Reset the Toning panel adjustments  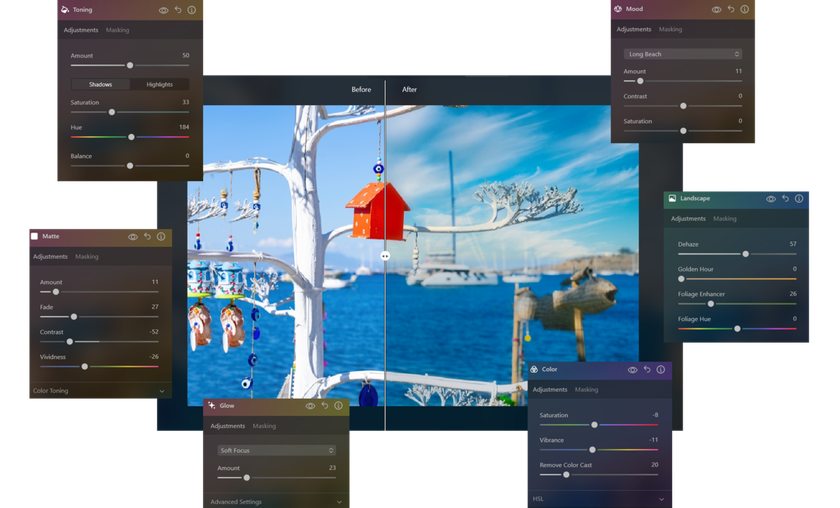pos(178,10)
